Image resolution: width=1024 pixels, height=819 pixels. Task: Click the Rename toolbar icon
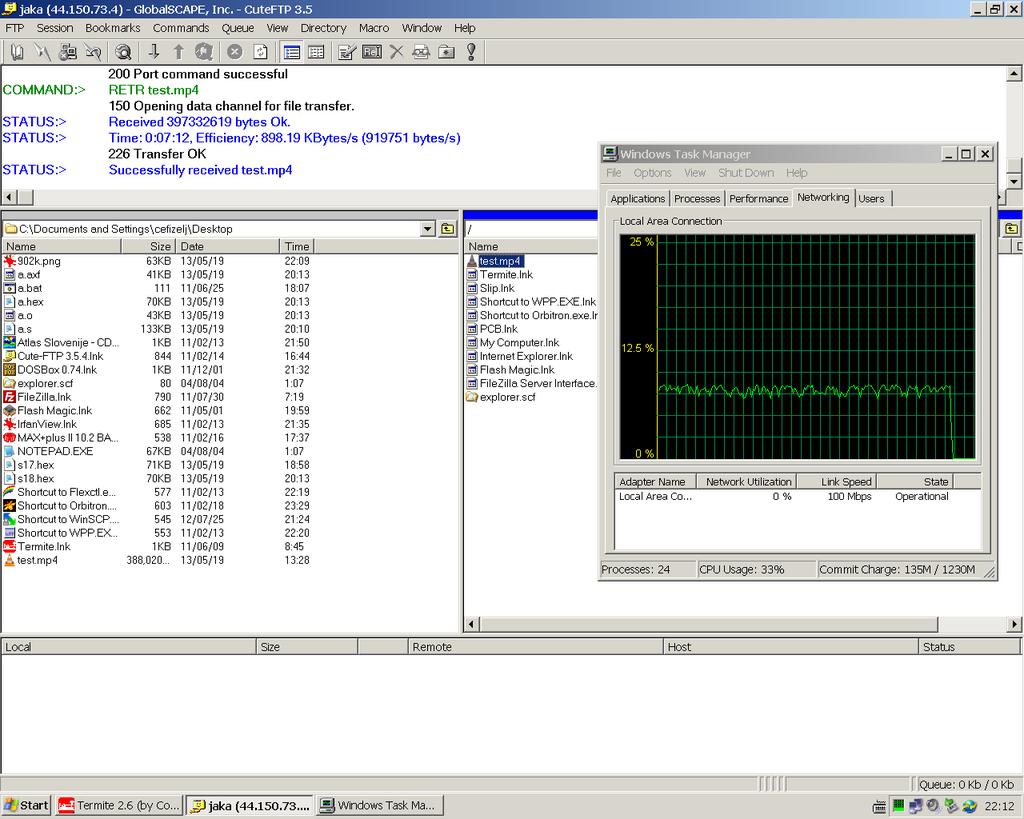[372, 52]
